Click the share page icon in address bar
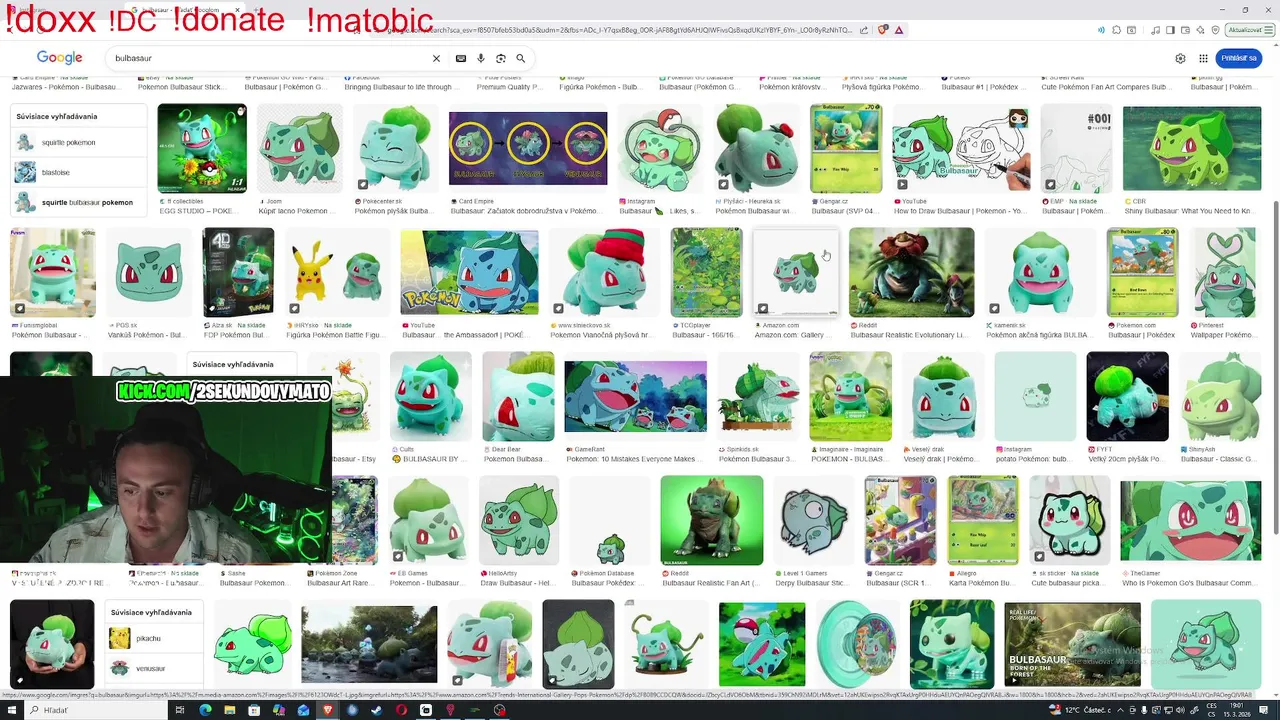The height and width of the screenshot is (720, 1280). [x=865, y=30]
